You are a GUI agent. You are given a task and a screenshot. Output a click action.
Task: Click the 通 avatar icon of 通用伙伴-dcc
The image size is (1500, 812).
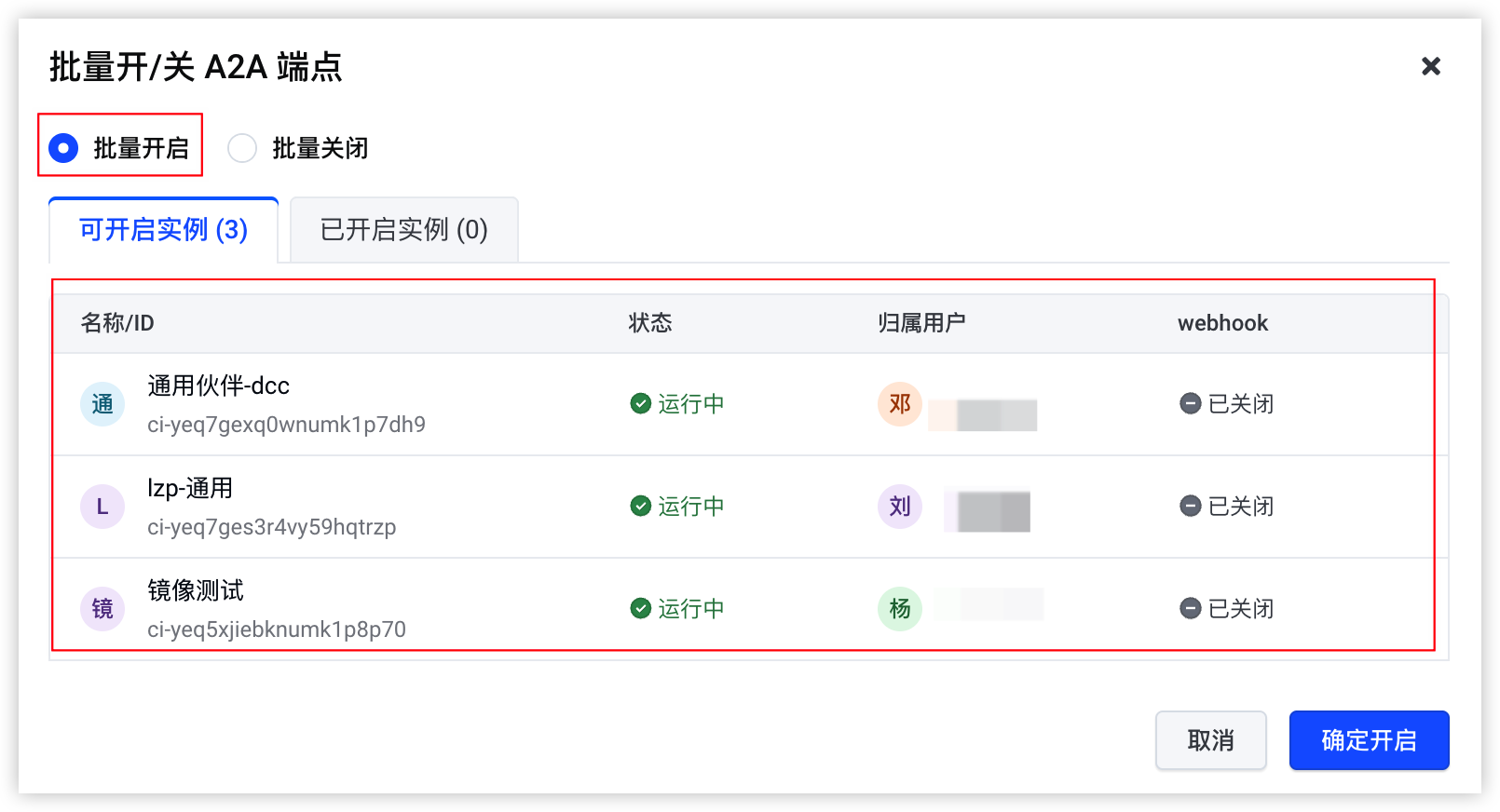102,404
